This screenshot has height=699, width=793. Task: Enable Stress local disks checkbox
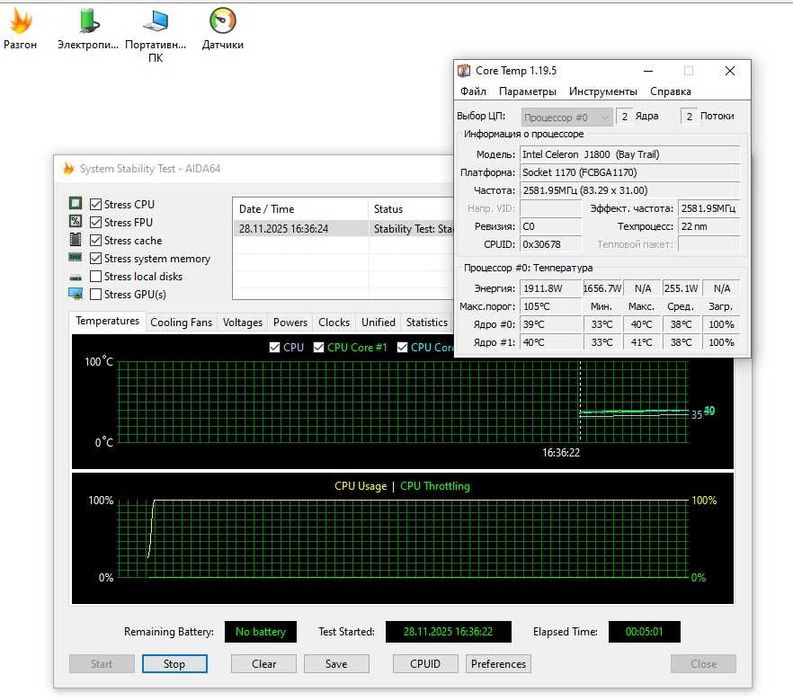click(96, 276)
